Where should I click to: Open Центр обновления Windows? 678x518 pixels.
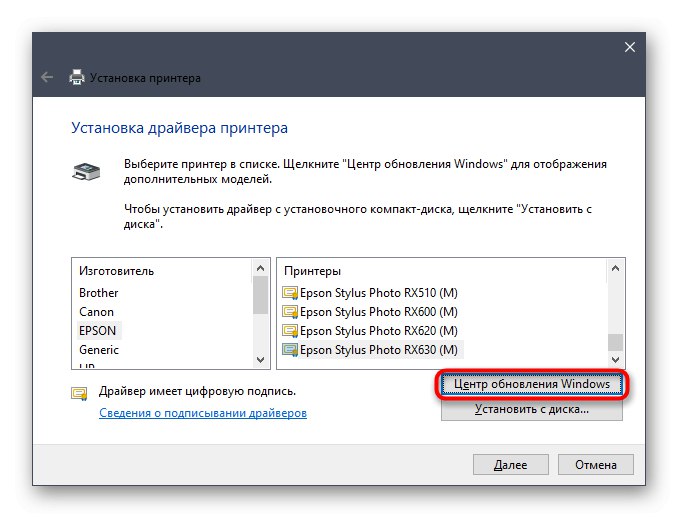531,384
